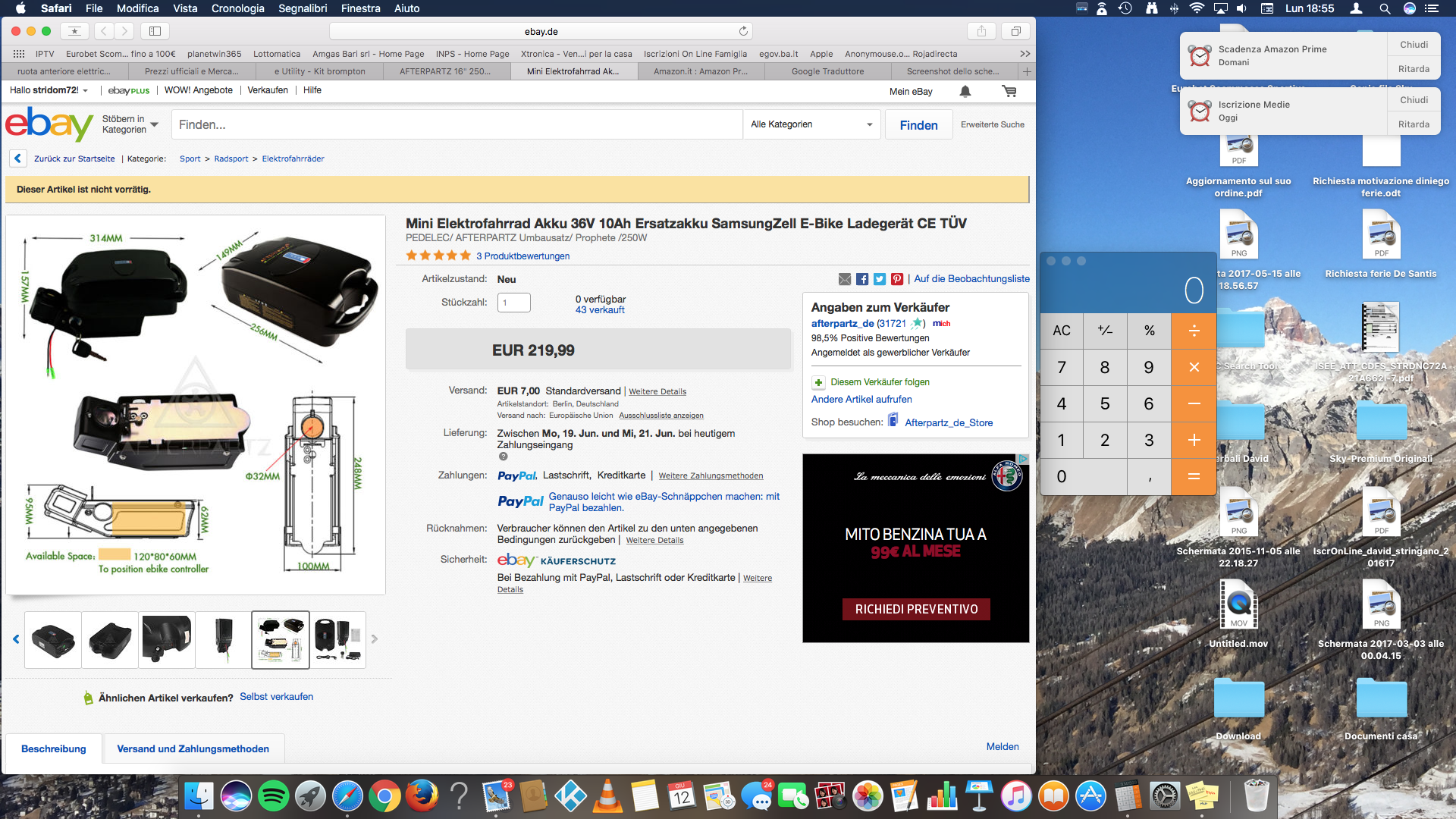Open Google Chrome from the Dock
Viewport: 1456px width, 819px height.
(384, 796)
